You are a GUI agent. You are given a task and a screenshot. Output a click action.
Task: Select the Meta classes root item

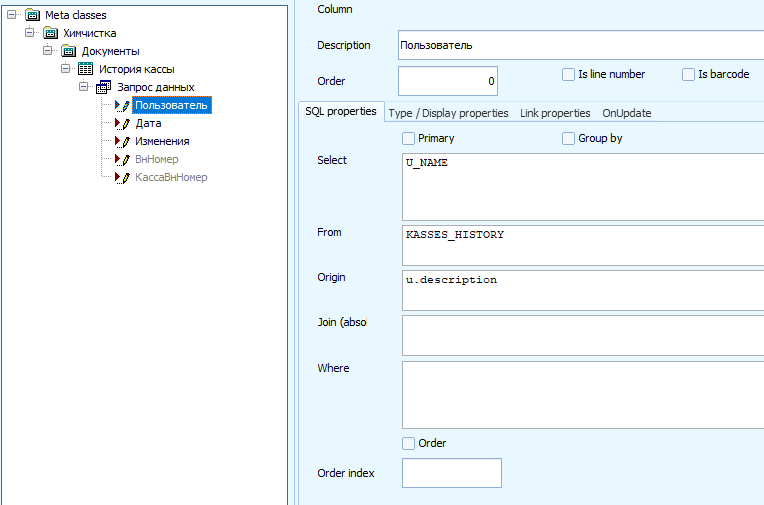tap(76, 15)
